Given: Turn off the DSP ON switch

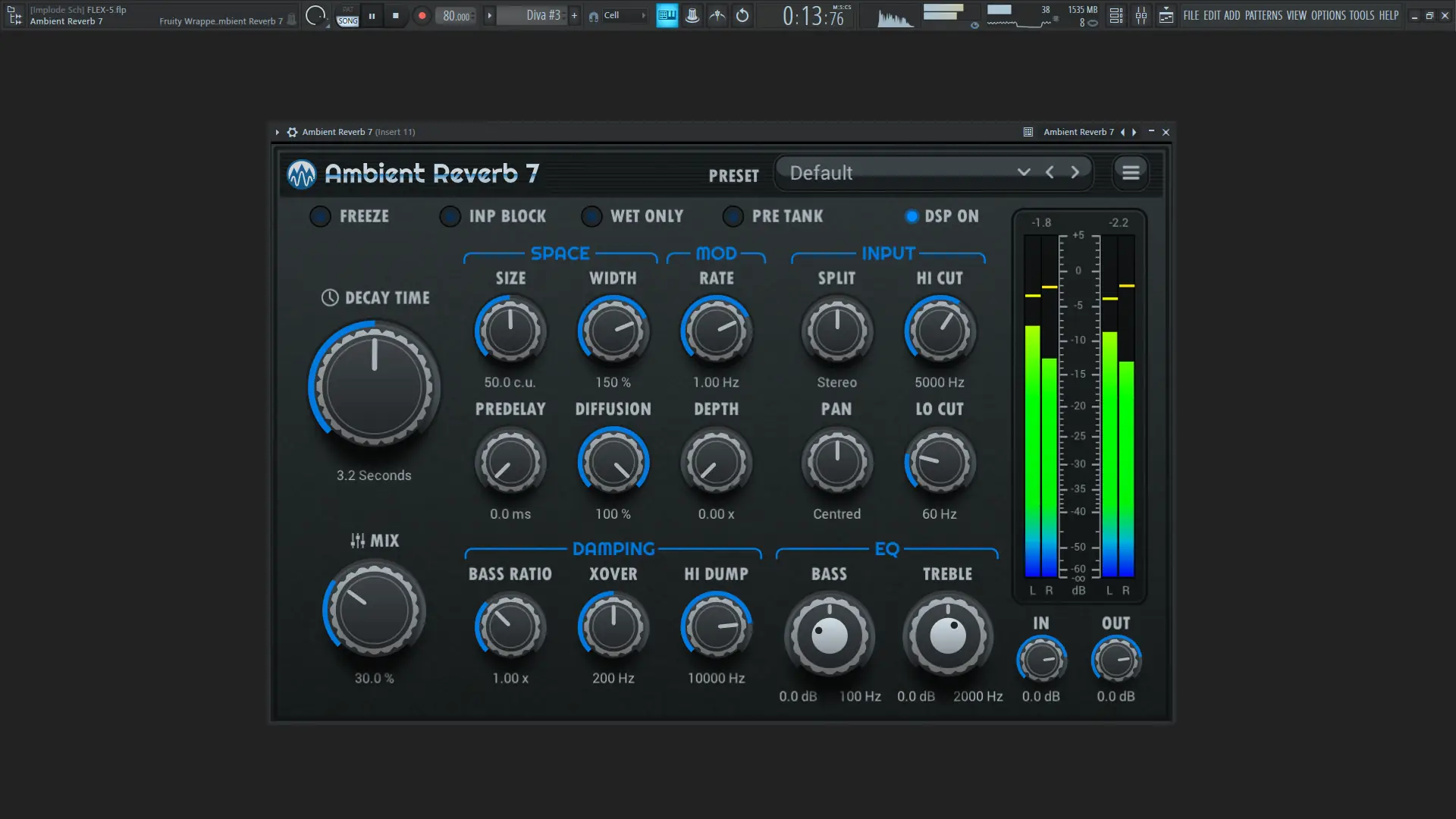Looking at the screenshot, I should (912, 216).
